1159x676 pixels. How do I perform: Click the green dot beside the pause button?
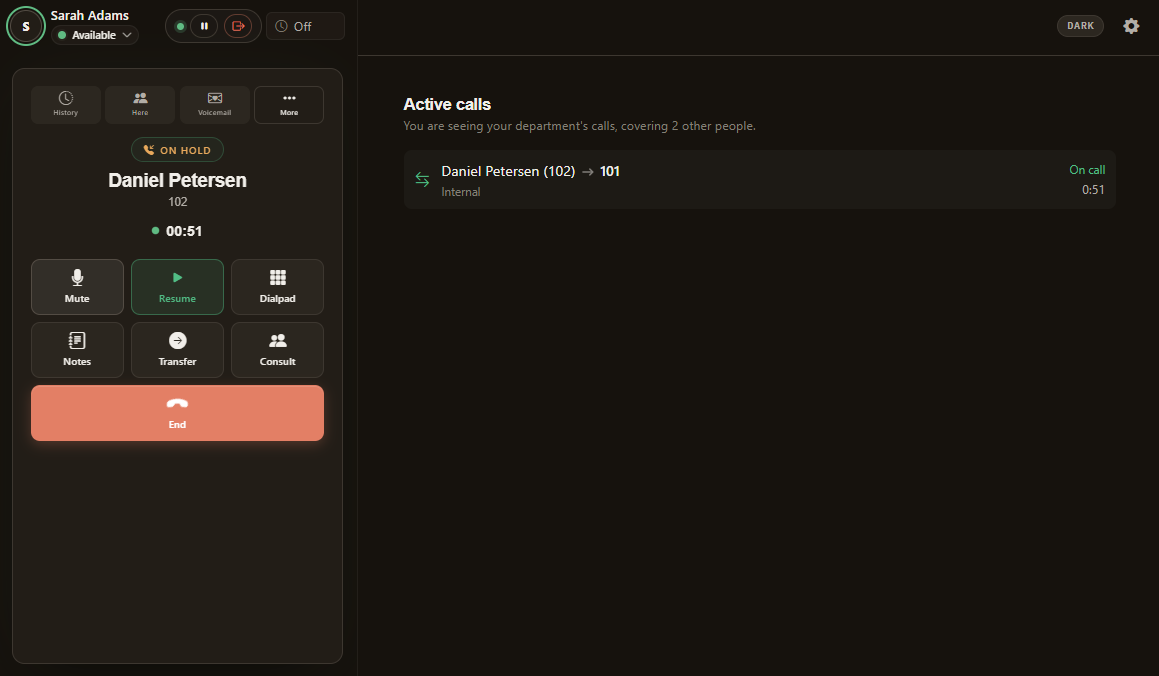(x=180, y=26)
